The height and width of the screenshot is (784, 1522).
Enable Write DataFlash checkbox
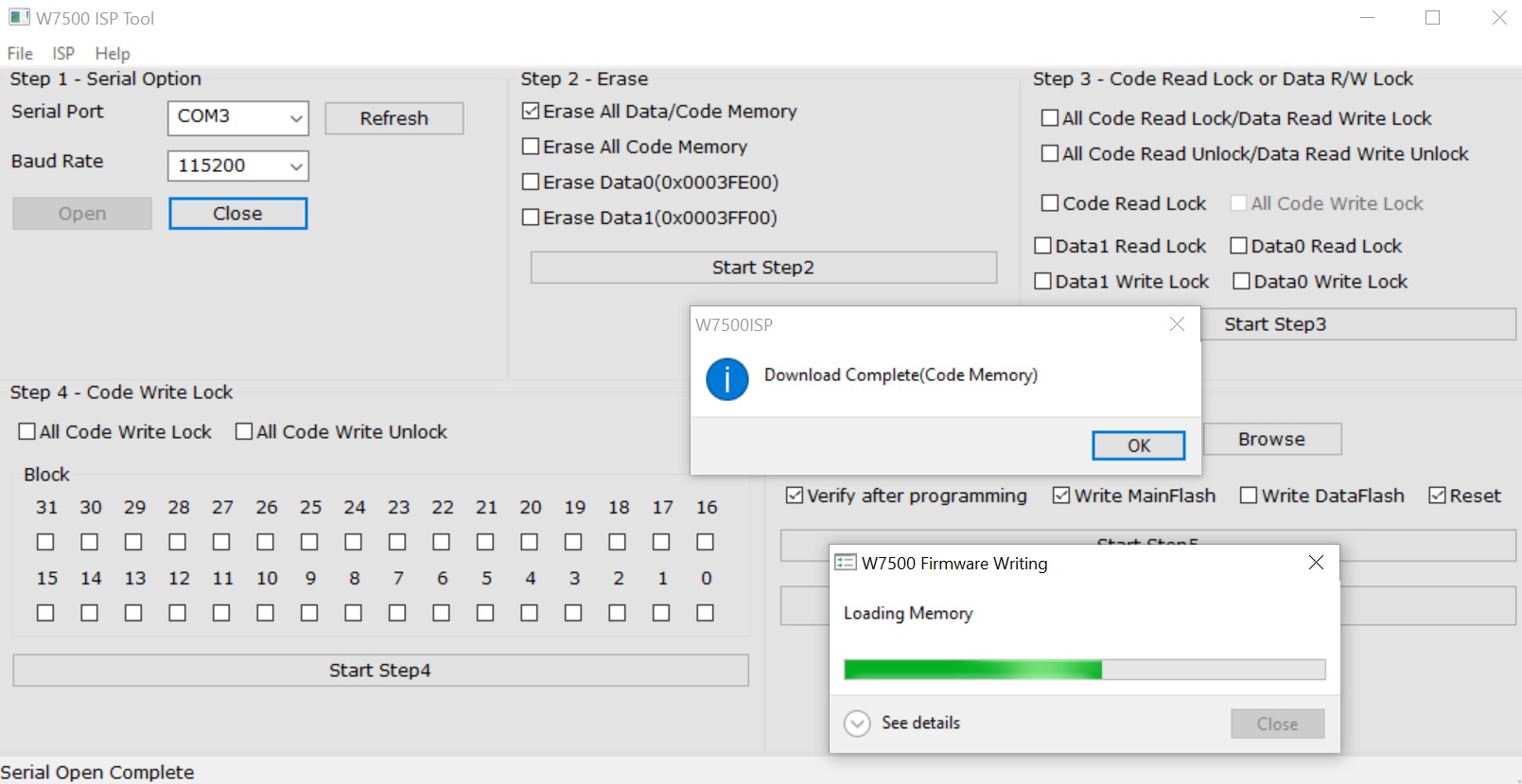click(1249, 496)
